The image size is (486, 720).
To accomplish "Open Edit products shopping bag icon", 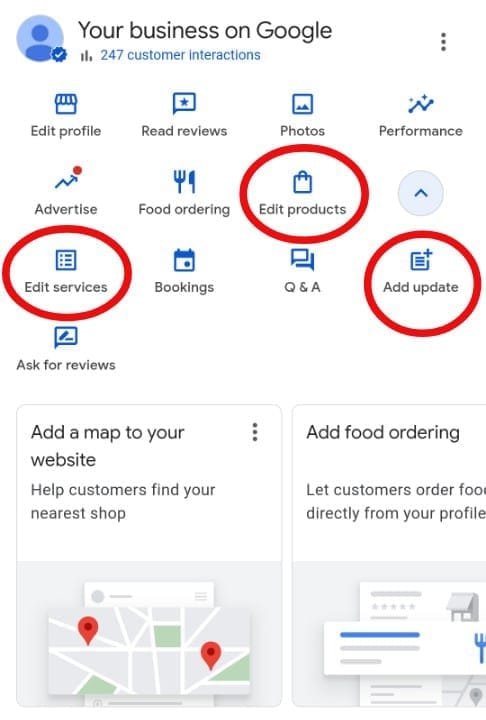I will tap(303, 182).
